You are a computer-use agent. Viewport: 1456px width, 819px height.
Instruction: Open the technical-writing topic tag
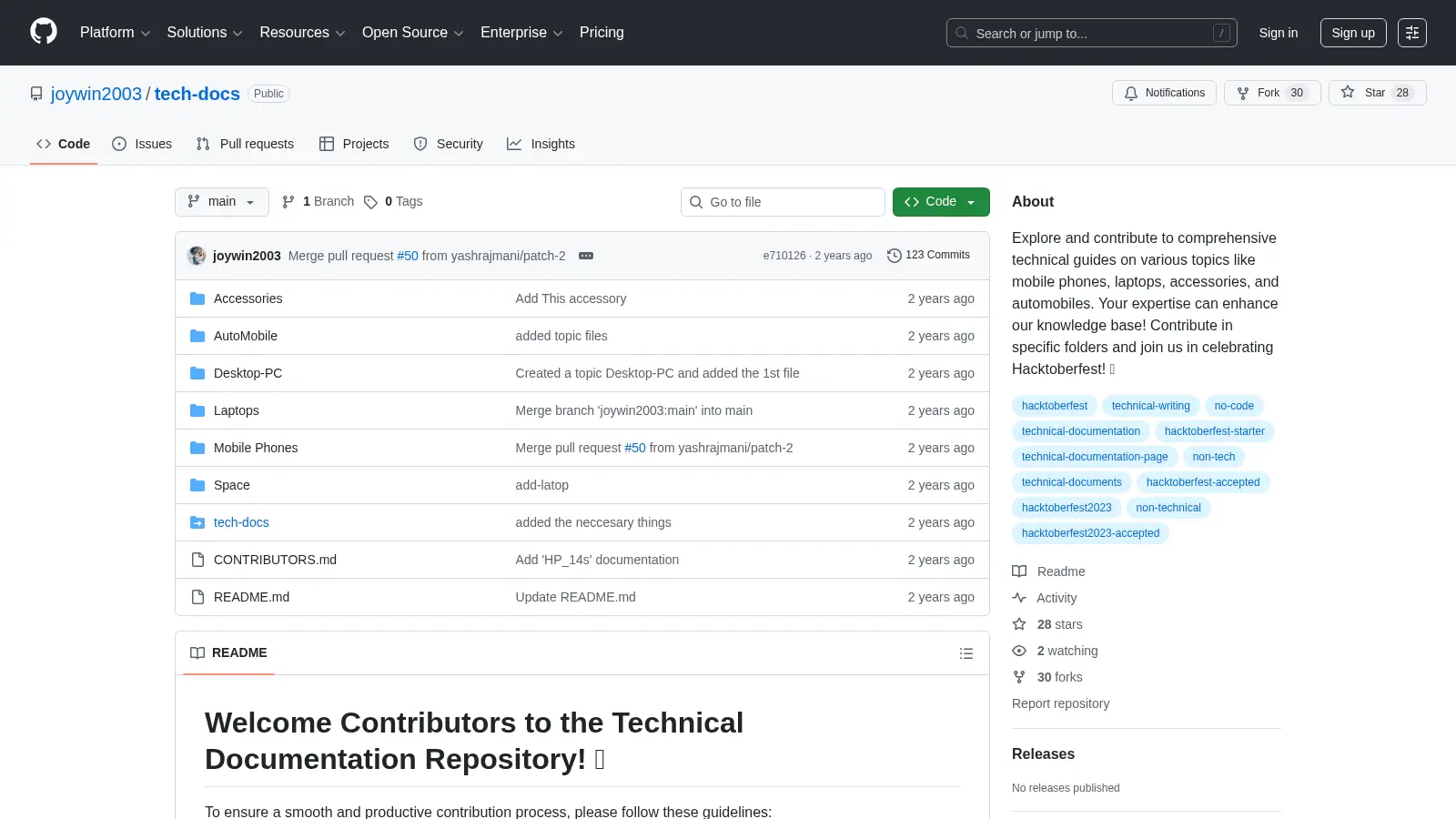(1150, 406)
